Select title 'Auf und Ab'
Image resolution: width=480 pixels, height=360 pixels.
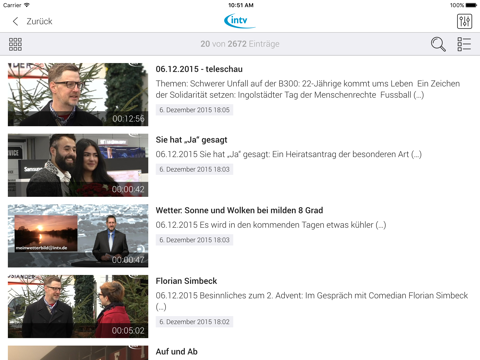[x=177, y=352]
